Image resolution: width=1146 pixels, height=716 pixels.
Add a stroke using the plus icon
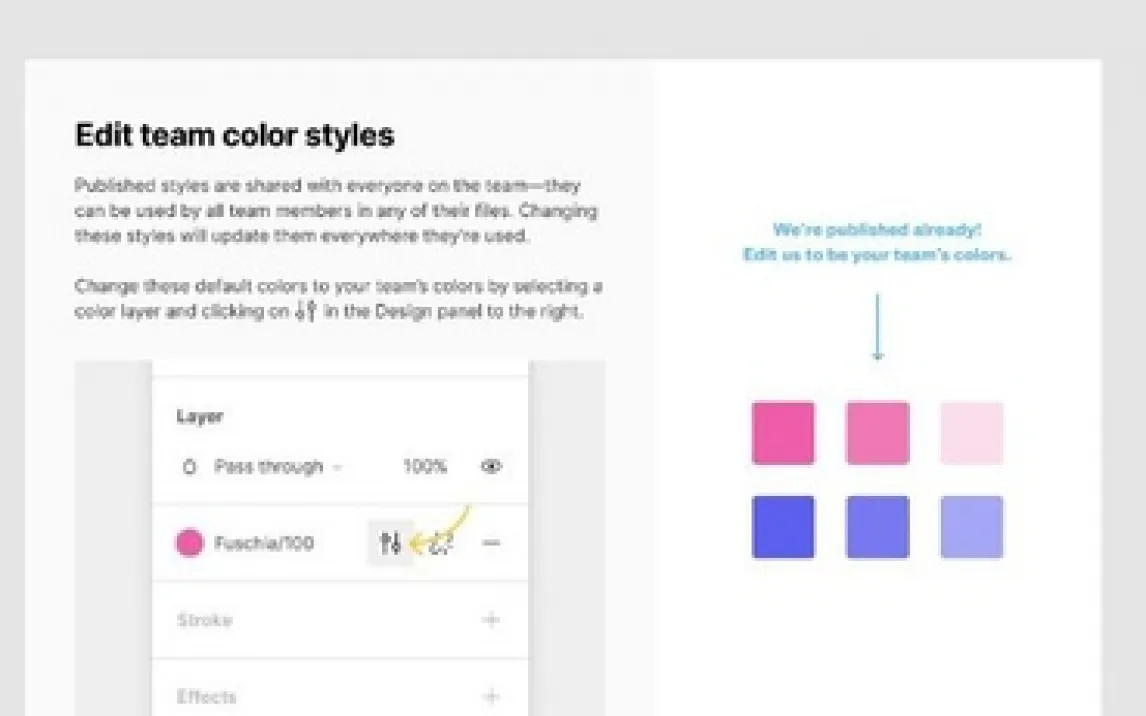point(491,620)
